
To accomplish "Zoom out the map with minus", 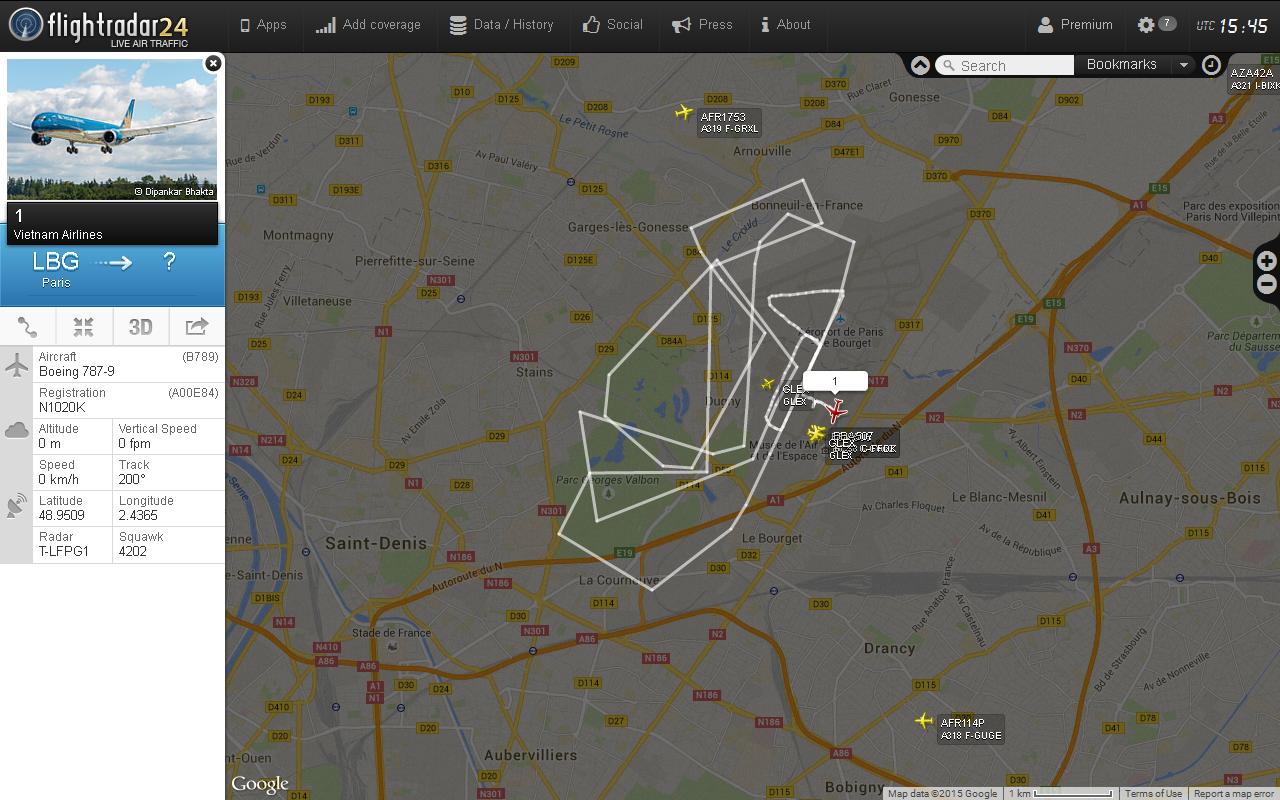I will (x=1266, y=285).
